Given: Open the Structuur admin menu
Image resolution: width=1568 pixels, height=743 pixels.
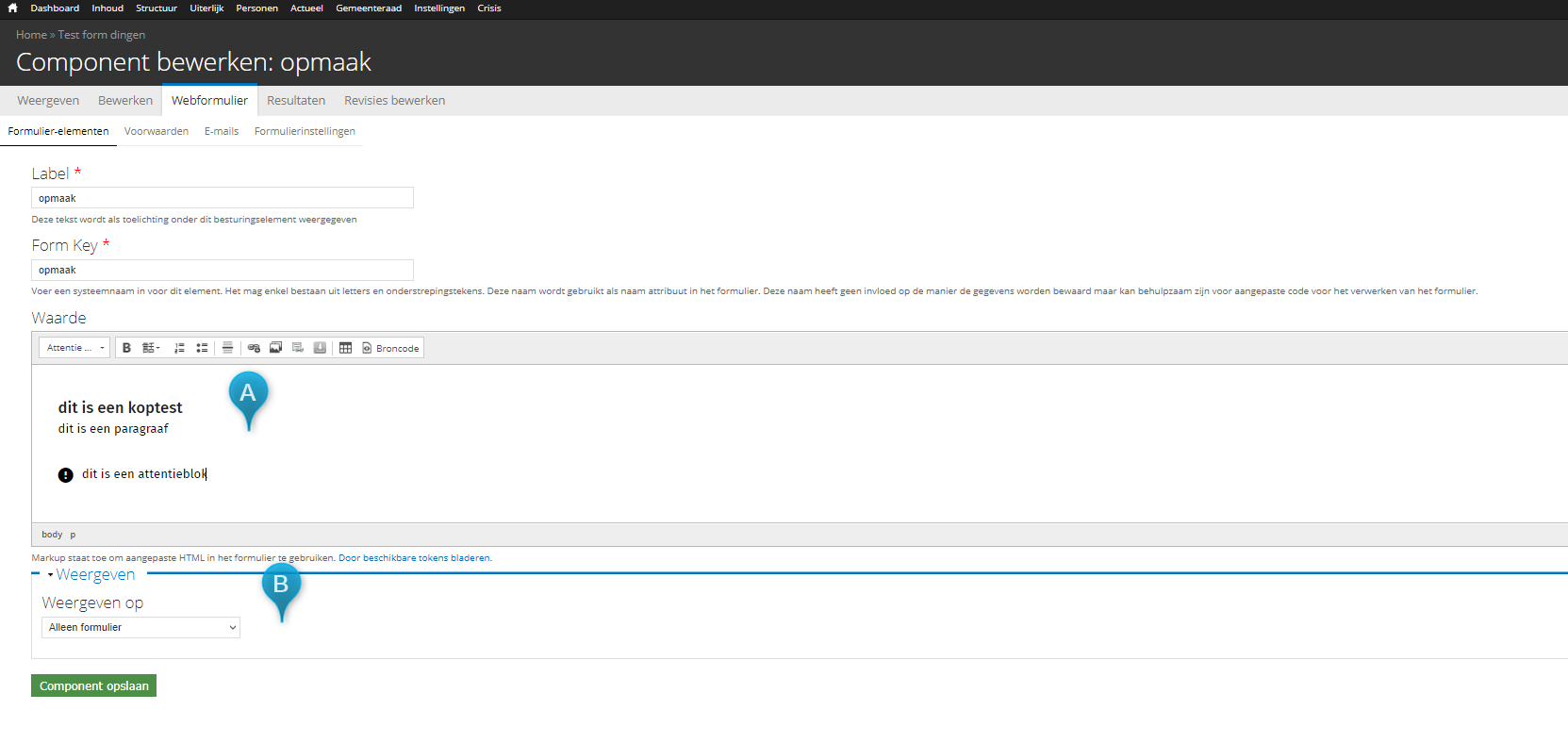Looking at the screenshot, I should 156,8.
